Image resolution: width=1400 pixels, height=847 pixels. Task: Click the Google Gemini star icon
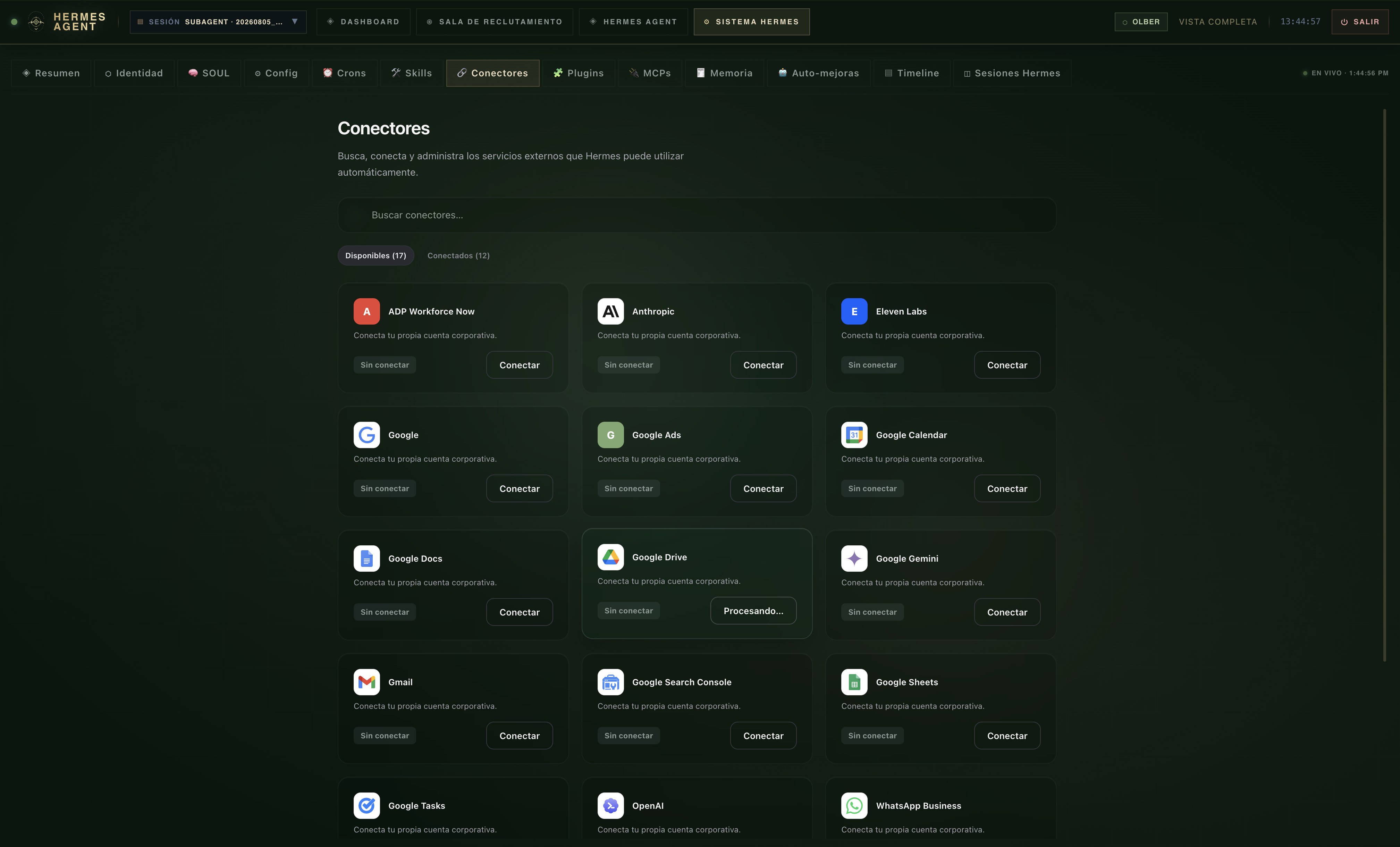854,558
